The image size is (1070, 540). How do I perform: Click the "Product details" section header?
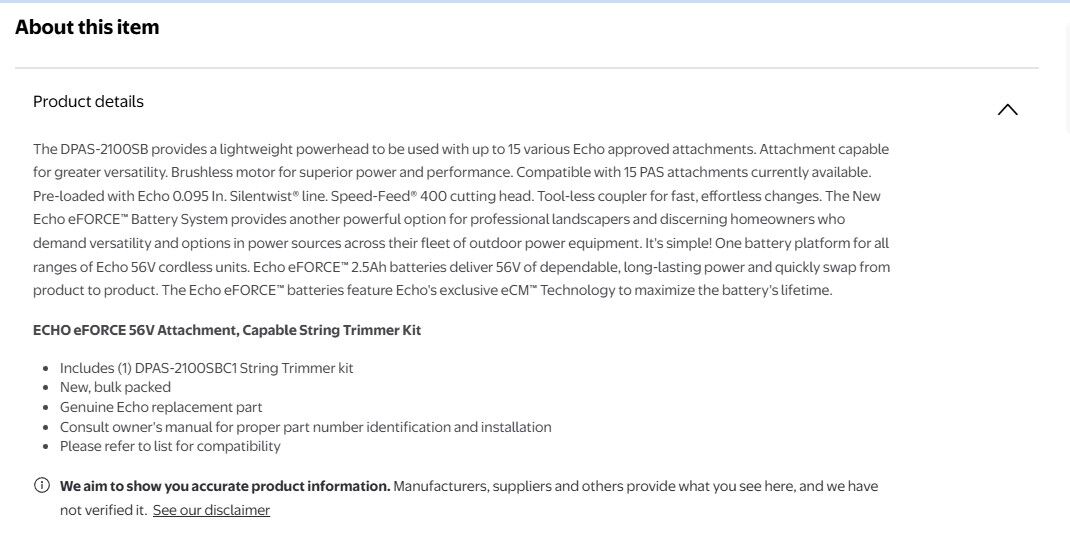click(88, 102)
